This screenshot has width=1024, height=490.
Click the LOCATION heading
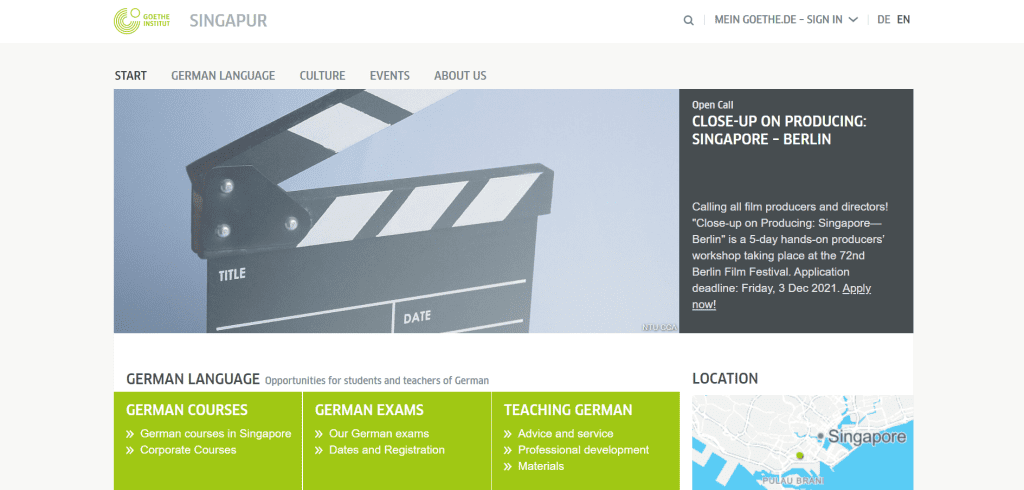pos(725,379)
